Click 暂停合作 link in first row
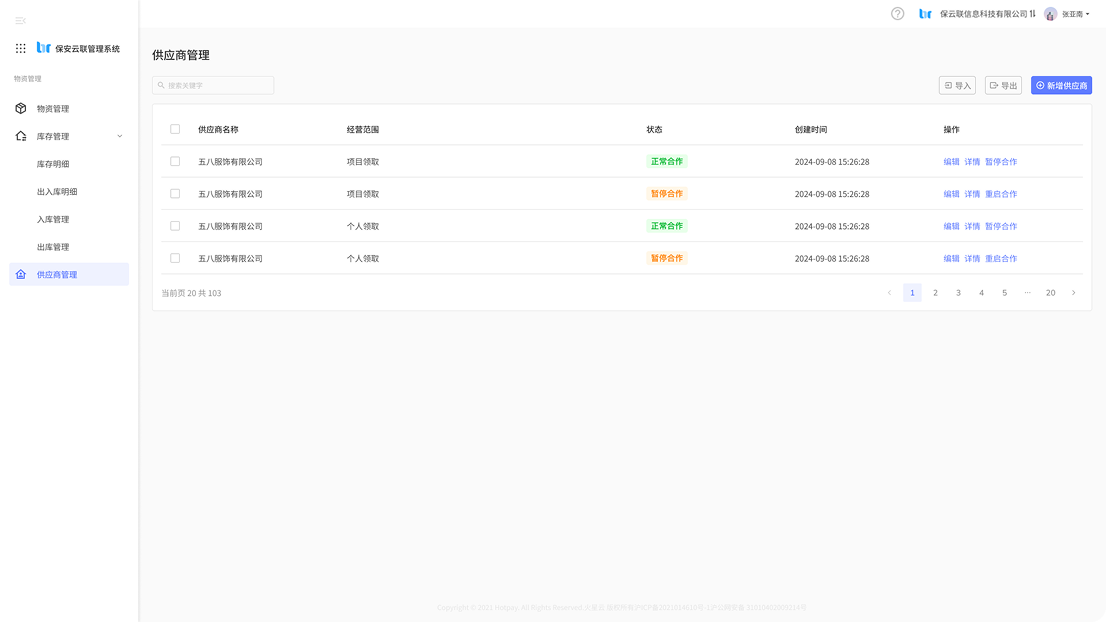 point(1000,162)
